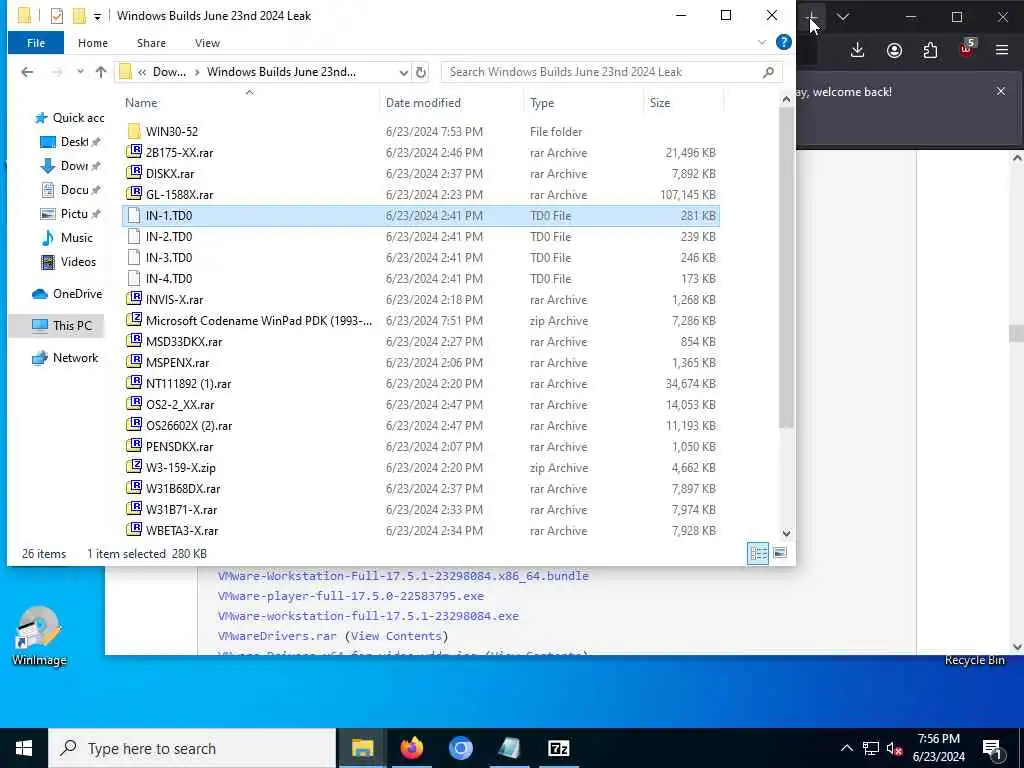
Task: Click the search magnifier icon in Explorer
Action: pos(769,72)
